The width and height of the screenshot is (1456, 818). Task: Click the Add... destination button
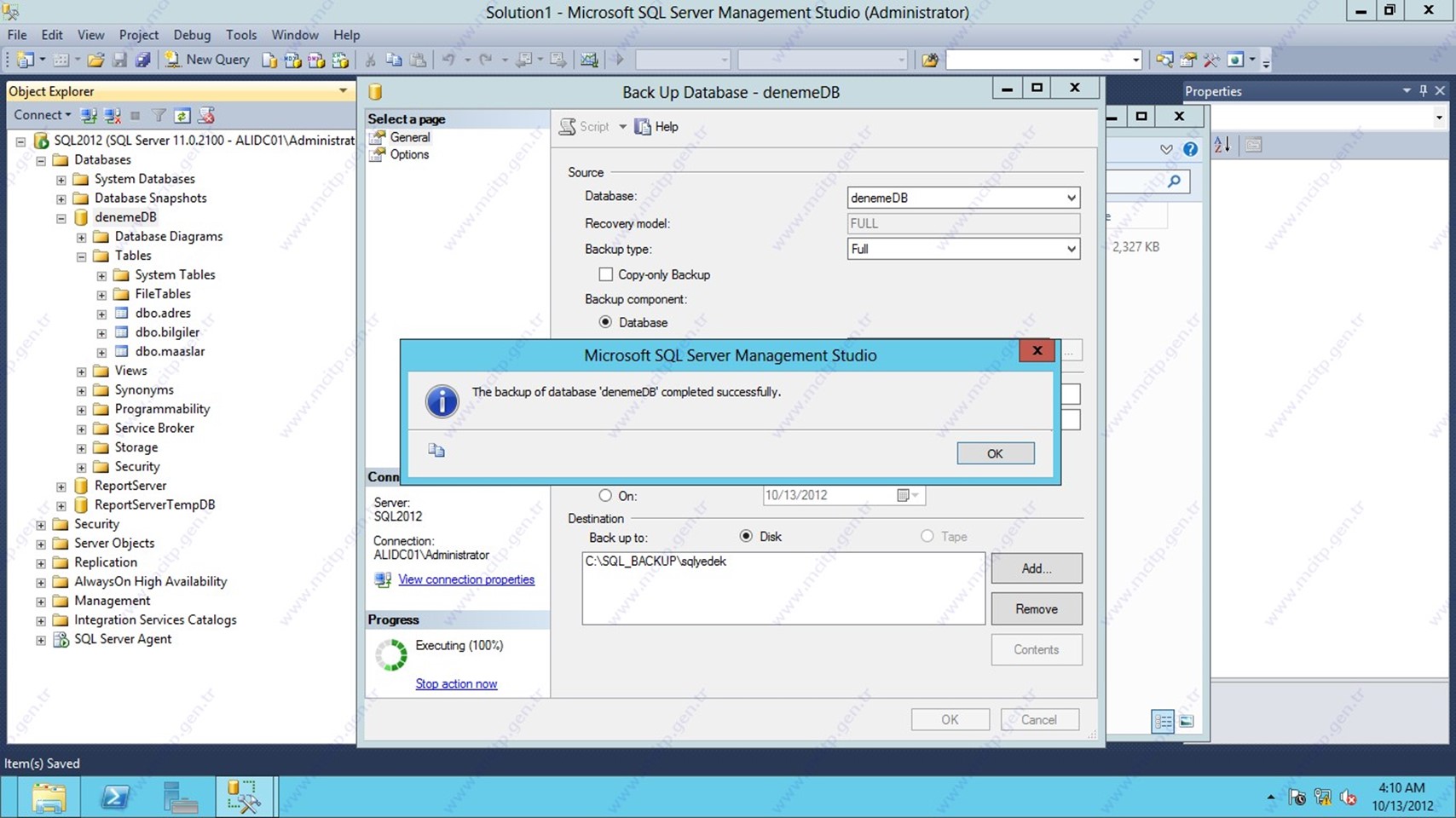1037,568
